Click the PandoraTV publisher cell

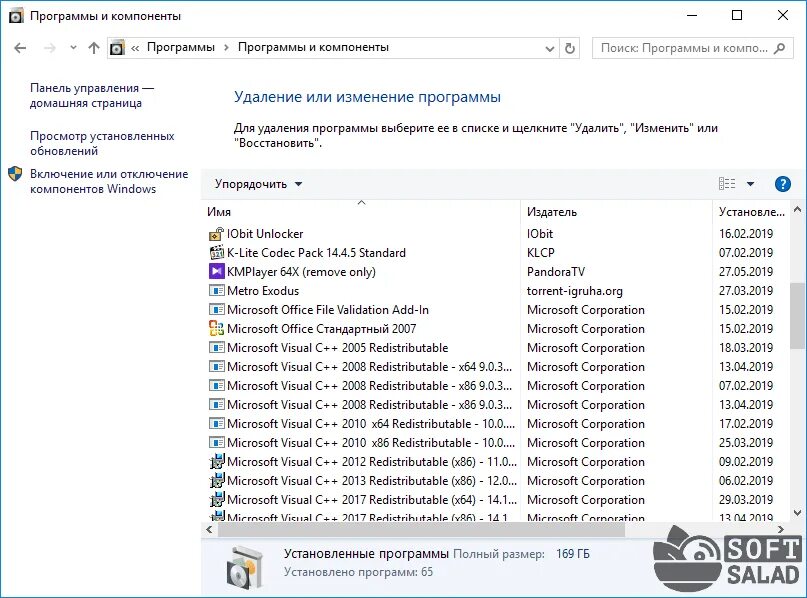[556, 272]
